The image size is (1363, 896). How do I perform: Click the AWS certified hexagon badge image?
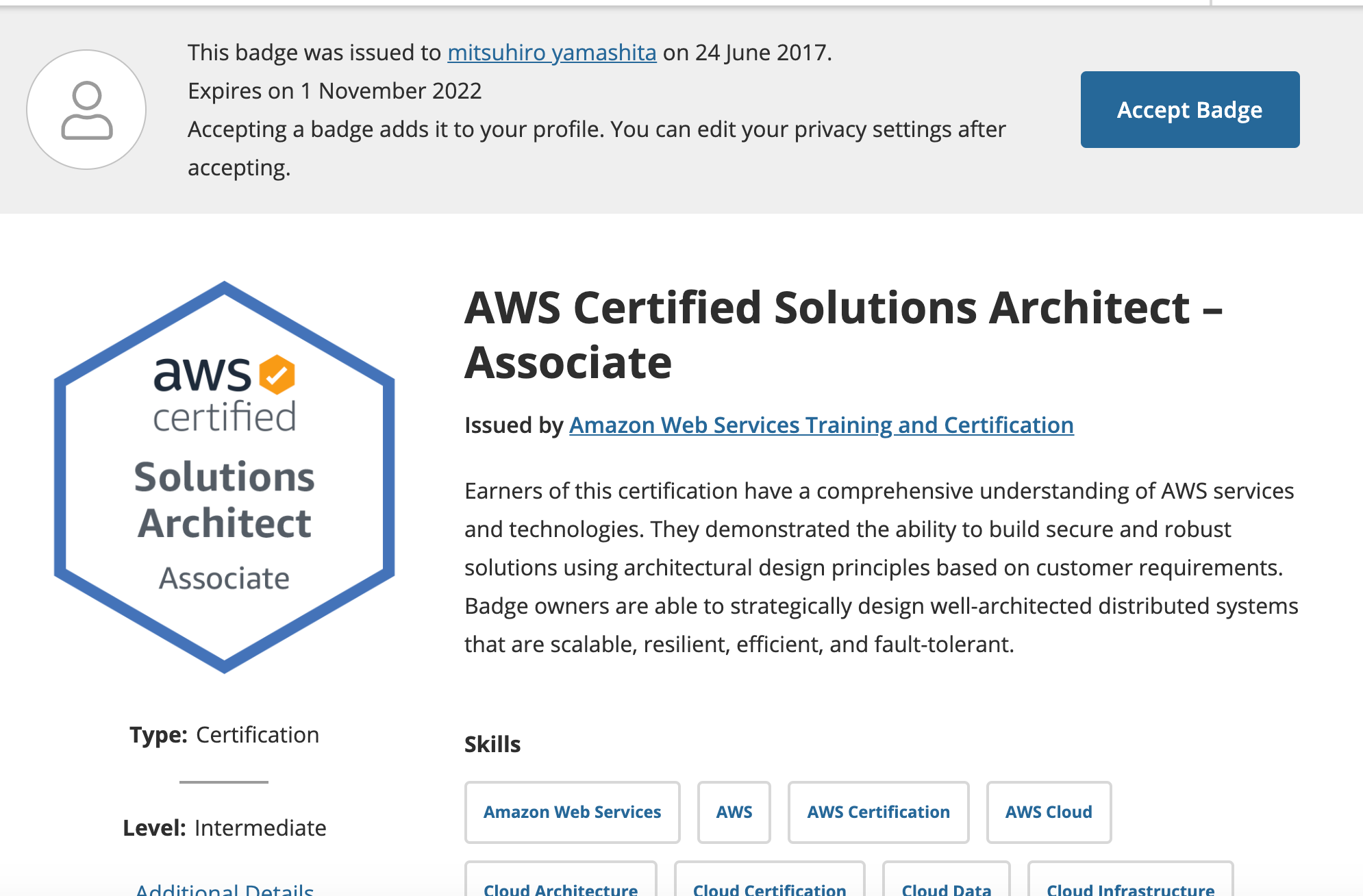click(225, 477)
